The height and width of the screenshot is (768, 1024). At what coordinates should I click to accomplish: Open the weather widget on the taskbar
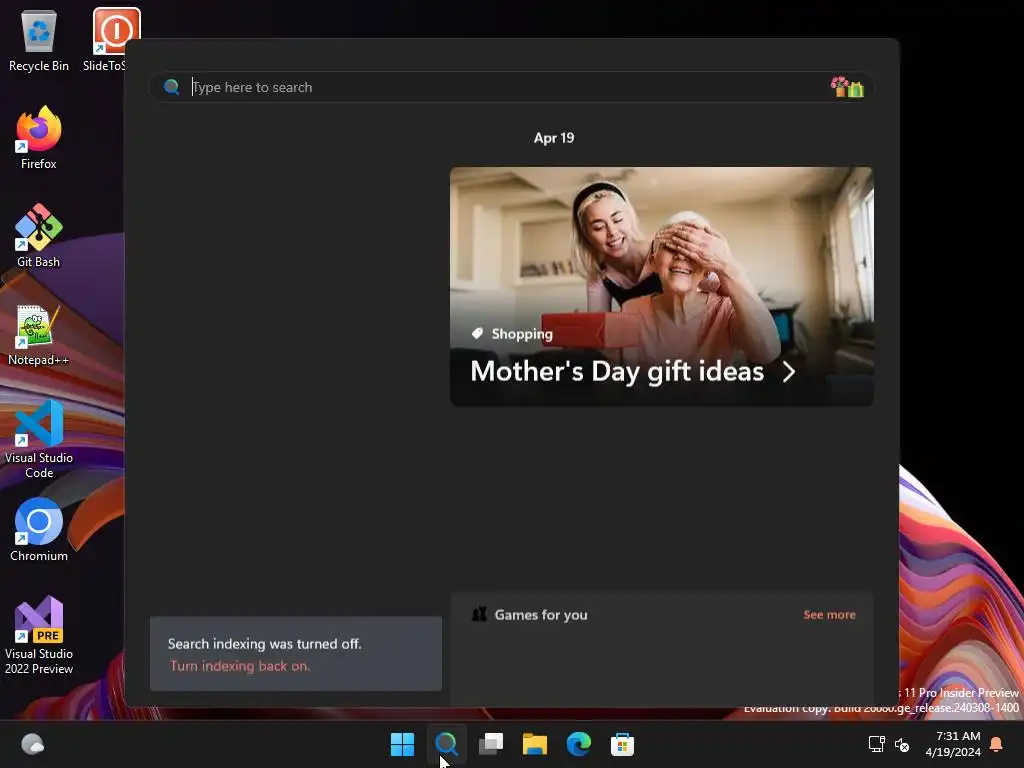pos(33,744)
